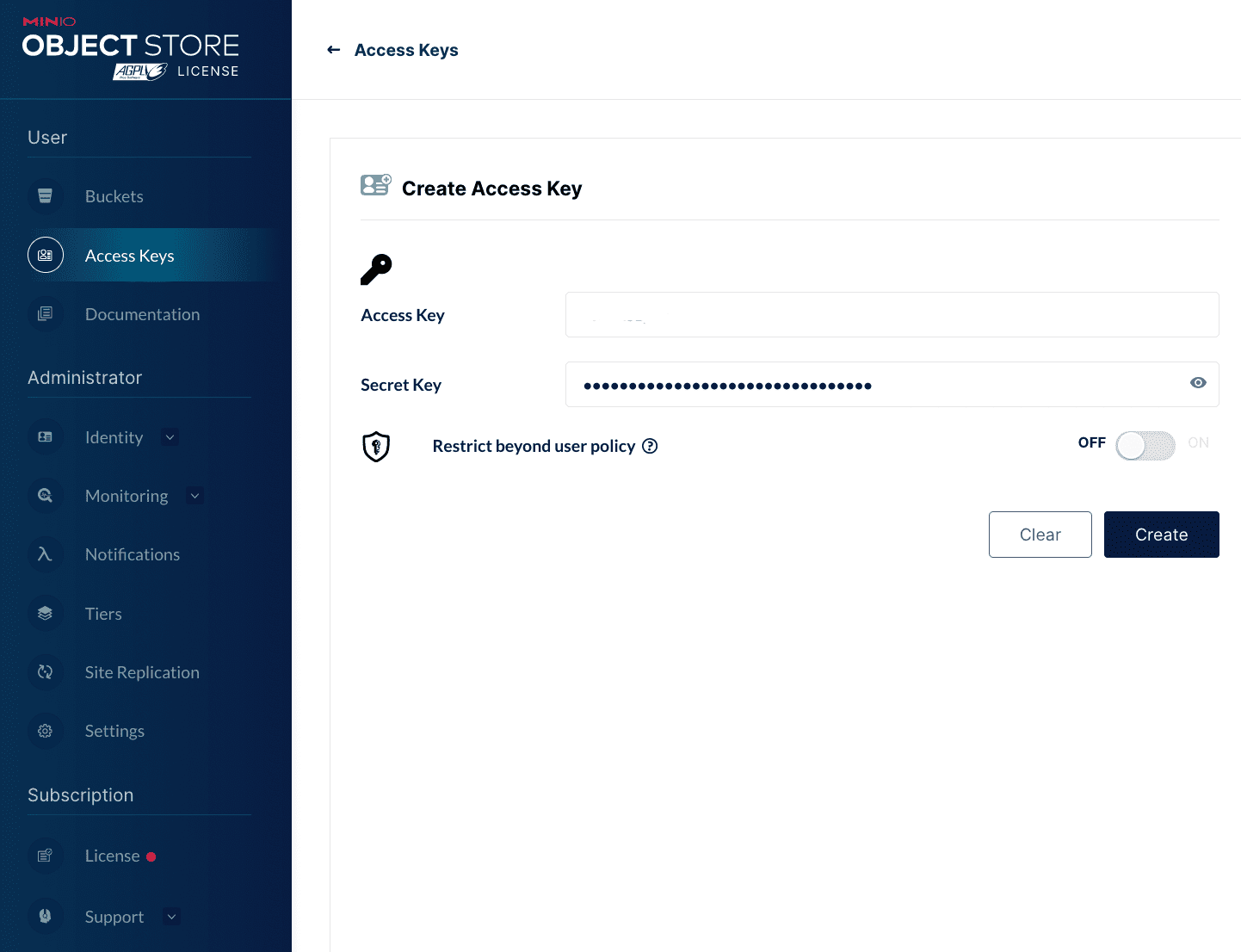
Task: Open Settings via the gear icon
Action: [x=45, y=731]
